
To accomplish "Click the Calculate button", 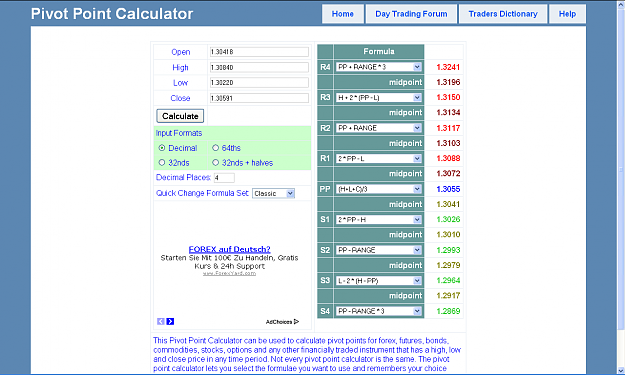I will [x=180, y=116].
